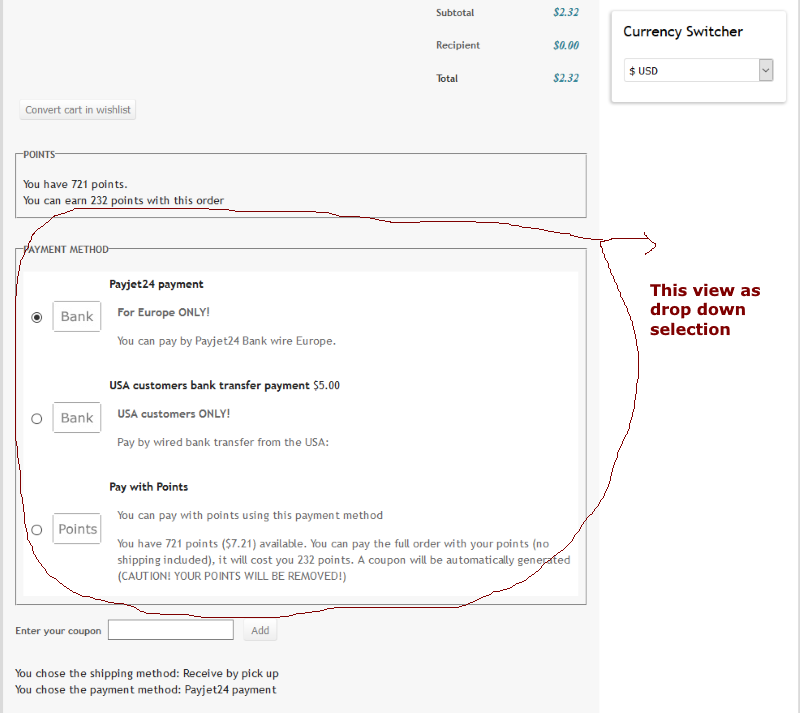Click the Points icon for Pay with Points
This screenshot has width=800, height=713.
(77, 529)
